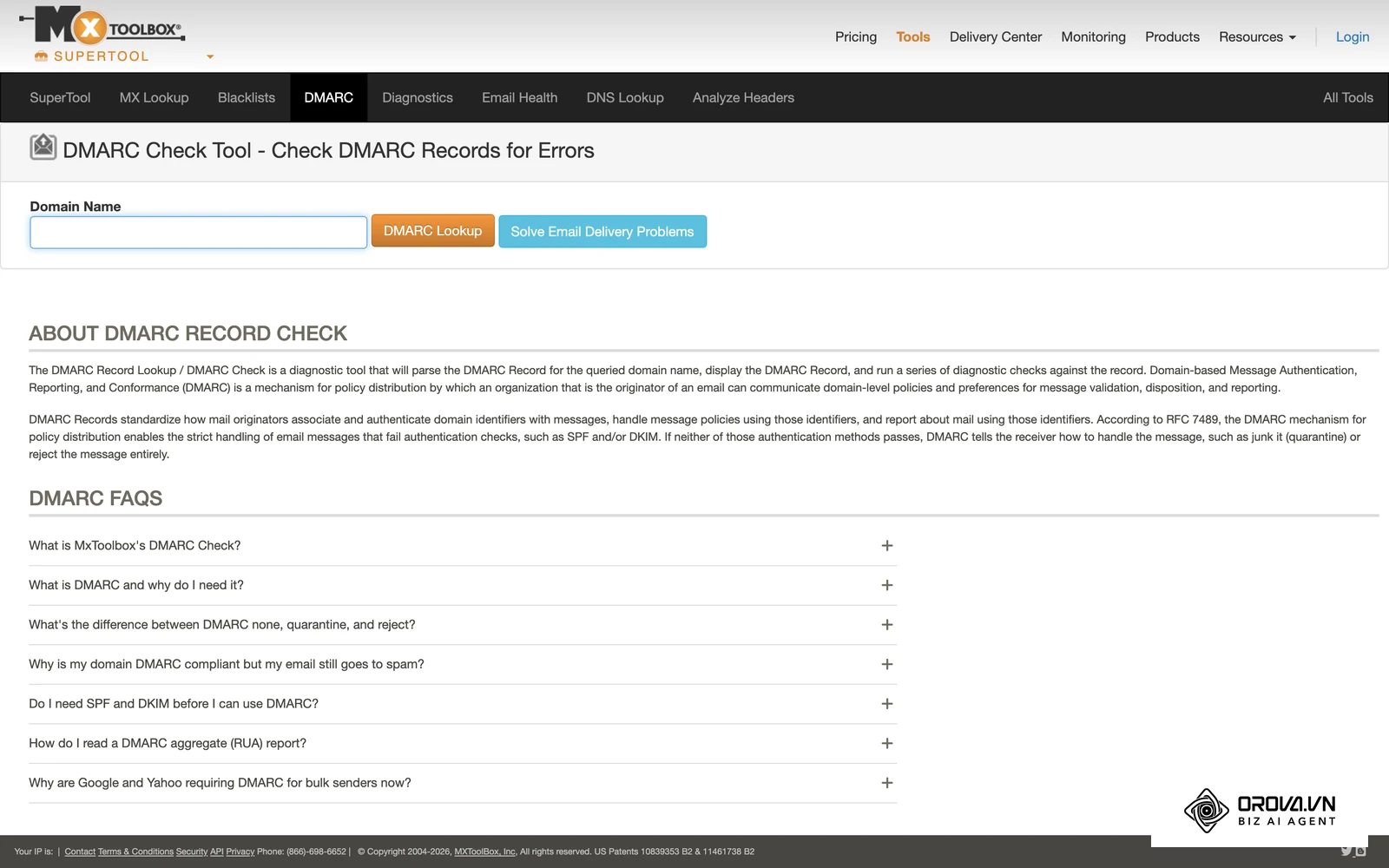Open the Analyze Headers tab
1389x868 pixels.
click(743, 97)
